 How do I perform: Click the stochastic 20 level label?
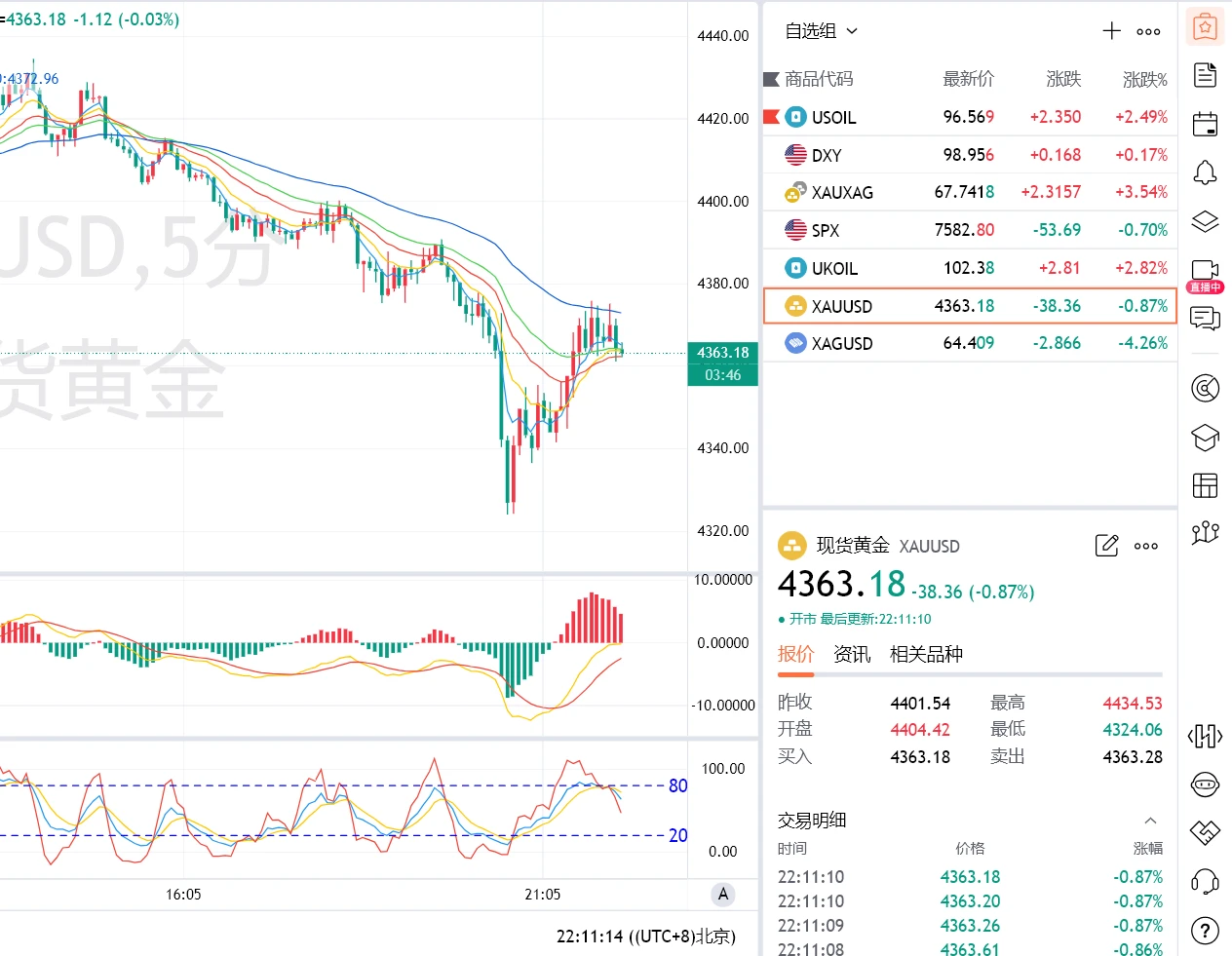678,836
